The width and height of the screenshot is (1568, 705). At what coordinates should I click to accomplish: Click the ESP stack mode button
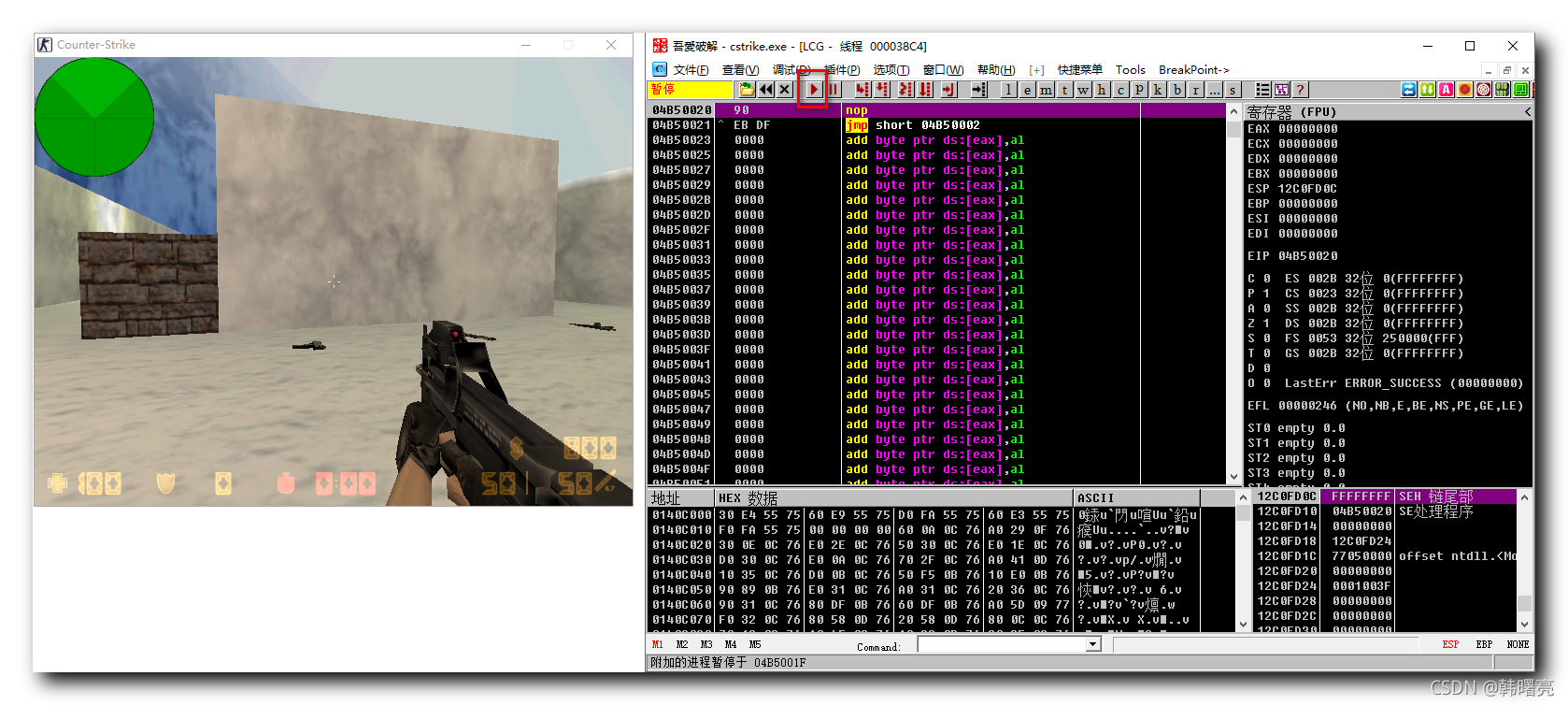point(1450,644)
